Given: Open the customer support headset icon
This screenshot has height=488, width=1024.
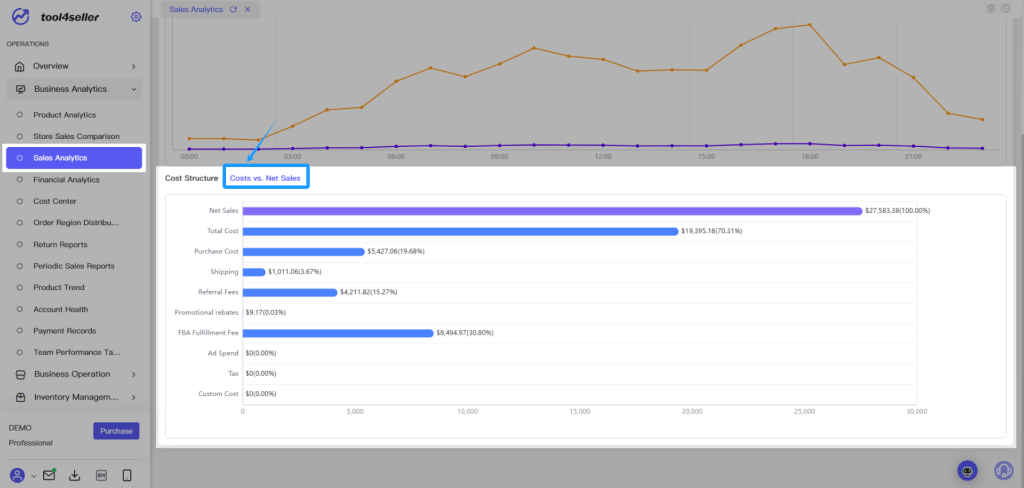Looking at the screenshot, I should pos(1003,470).
